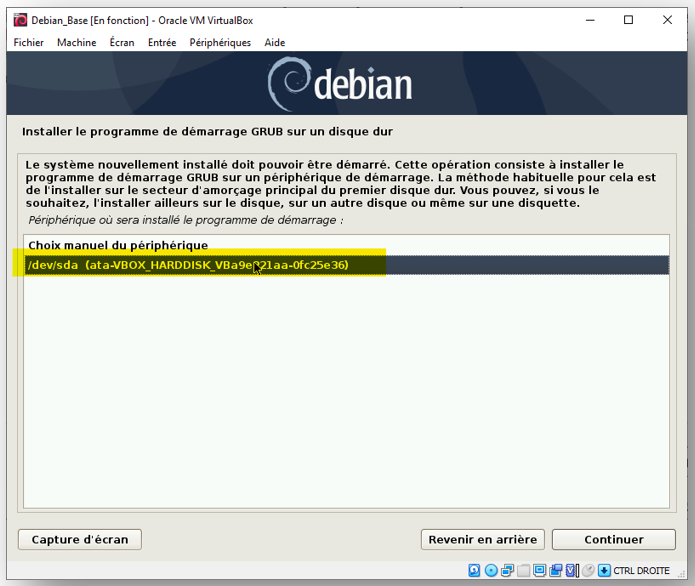Click the VirtualBox window title icon
695x586 pixels.
point(20,20)
